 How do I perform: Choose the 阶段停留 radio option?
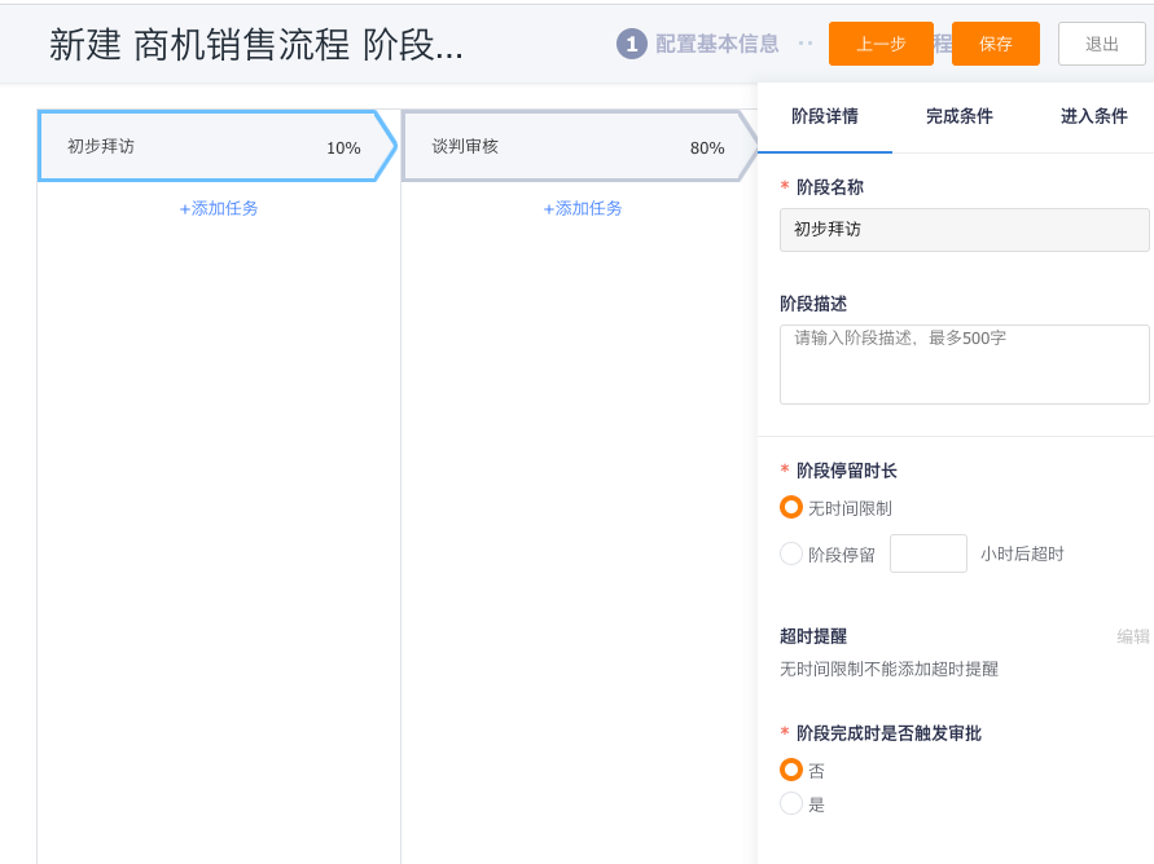tap(791, 554)
